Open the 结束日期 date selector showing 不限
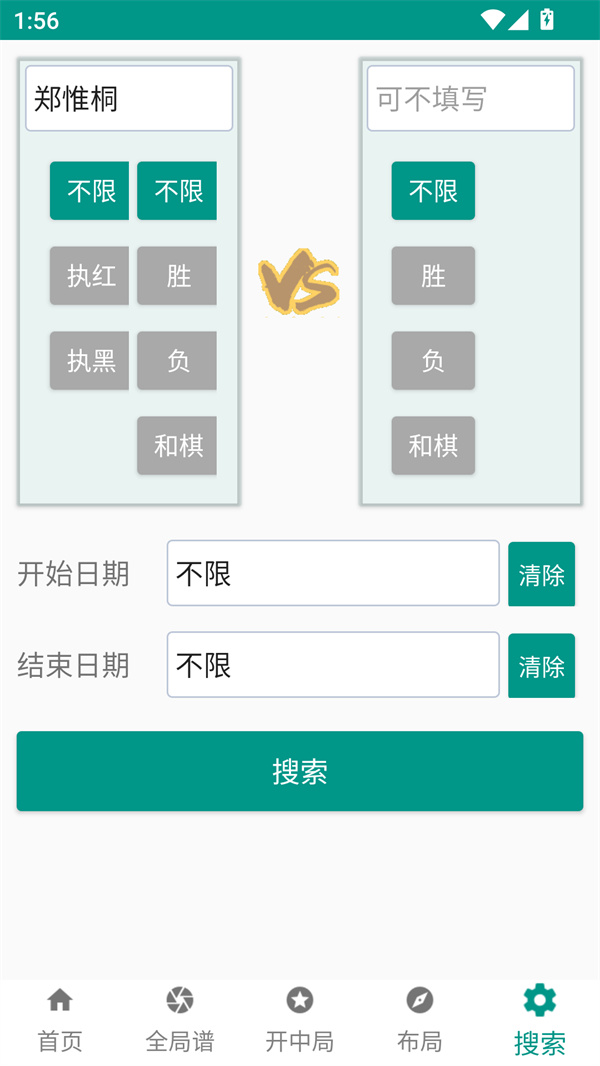Viewport: 600px width, 1066px height. (333, 665)
